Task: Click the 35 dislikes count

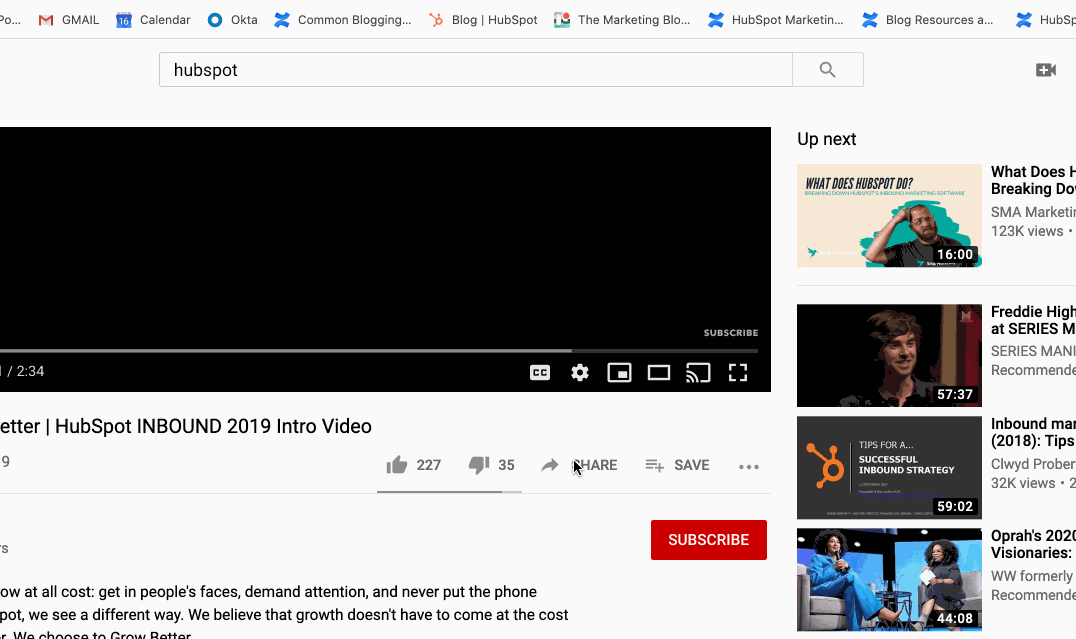Action: [506, 465]
